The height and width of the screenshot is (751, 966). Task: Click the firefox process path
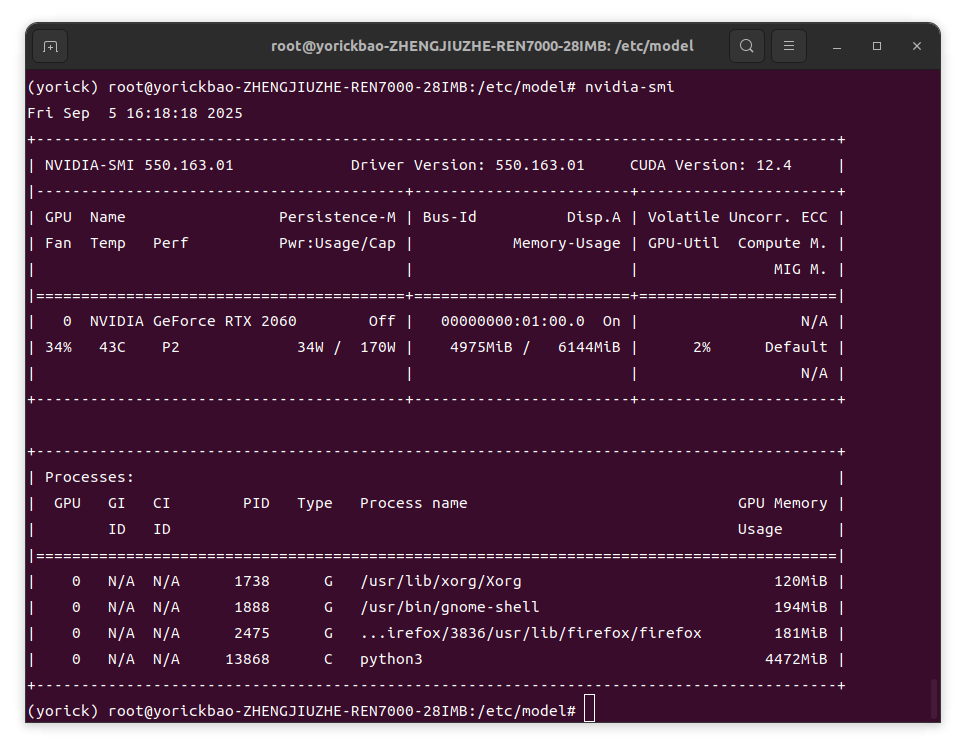[x=530, y=633]
